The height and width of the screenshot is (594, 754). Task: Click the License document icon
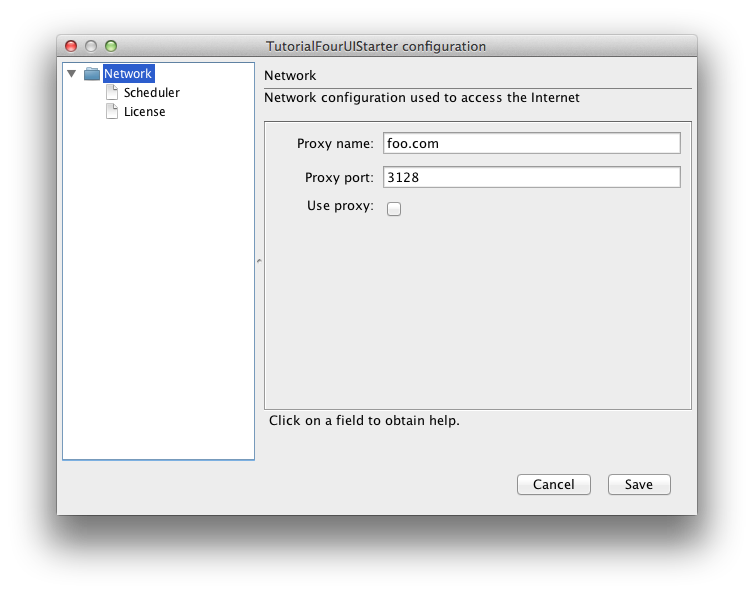(112, 111)
